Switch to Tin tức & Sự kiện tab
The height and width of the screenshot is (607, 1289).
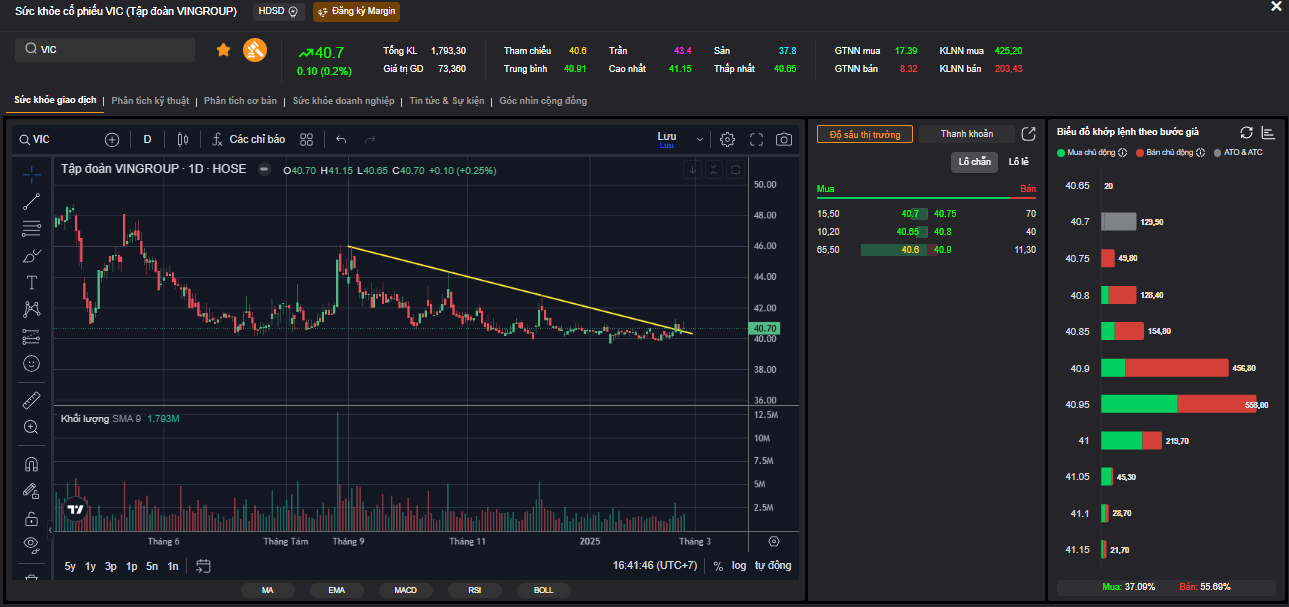click(447, 101)
